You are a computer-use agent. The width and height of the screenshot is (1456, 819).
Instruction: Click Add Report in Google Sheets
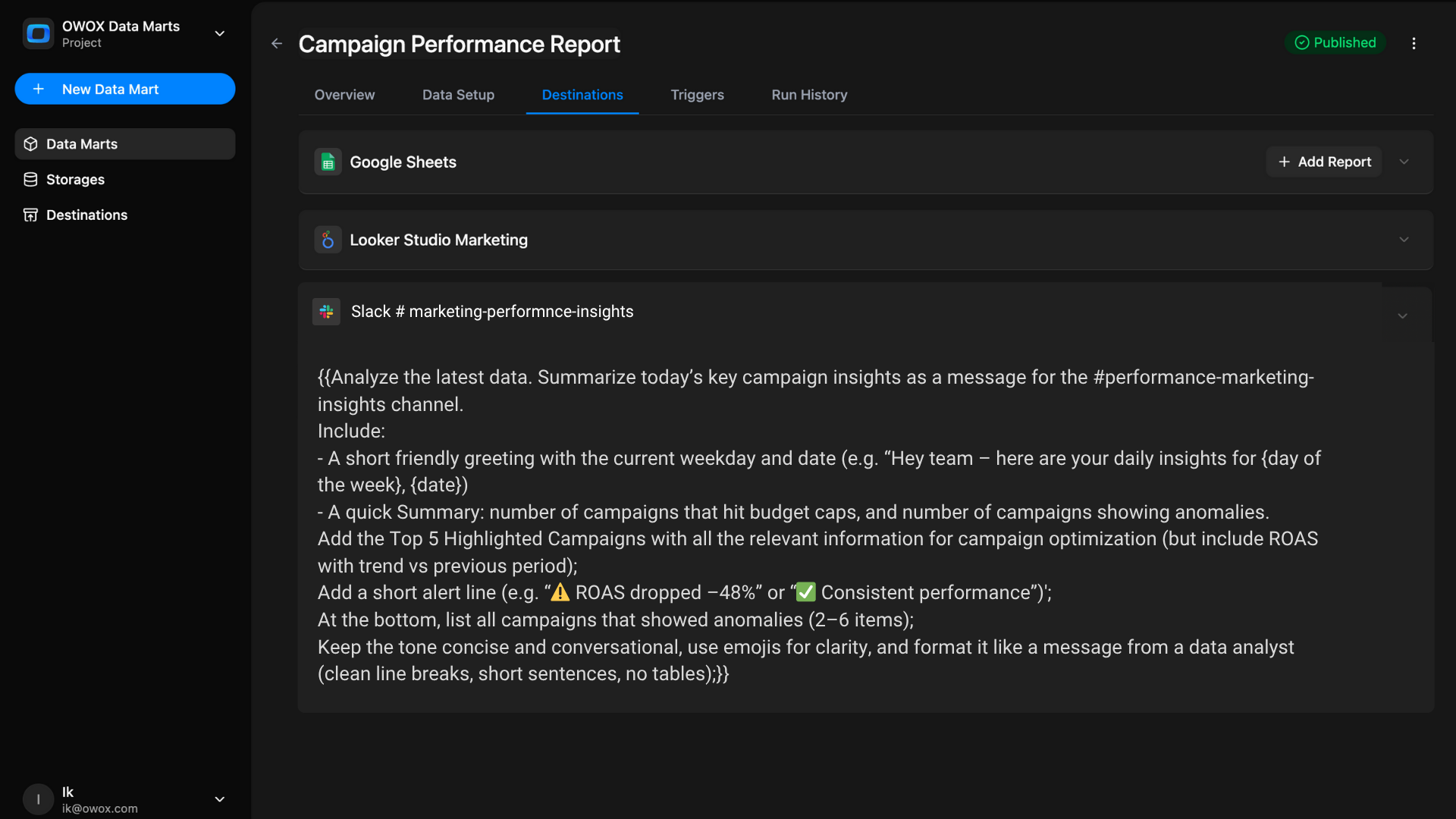(x=1324, y=162)
